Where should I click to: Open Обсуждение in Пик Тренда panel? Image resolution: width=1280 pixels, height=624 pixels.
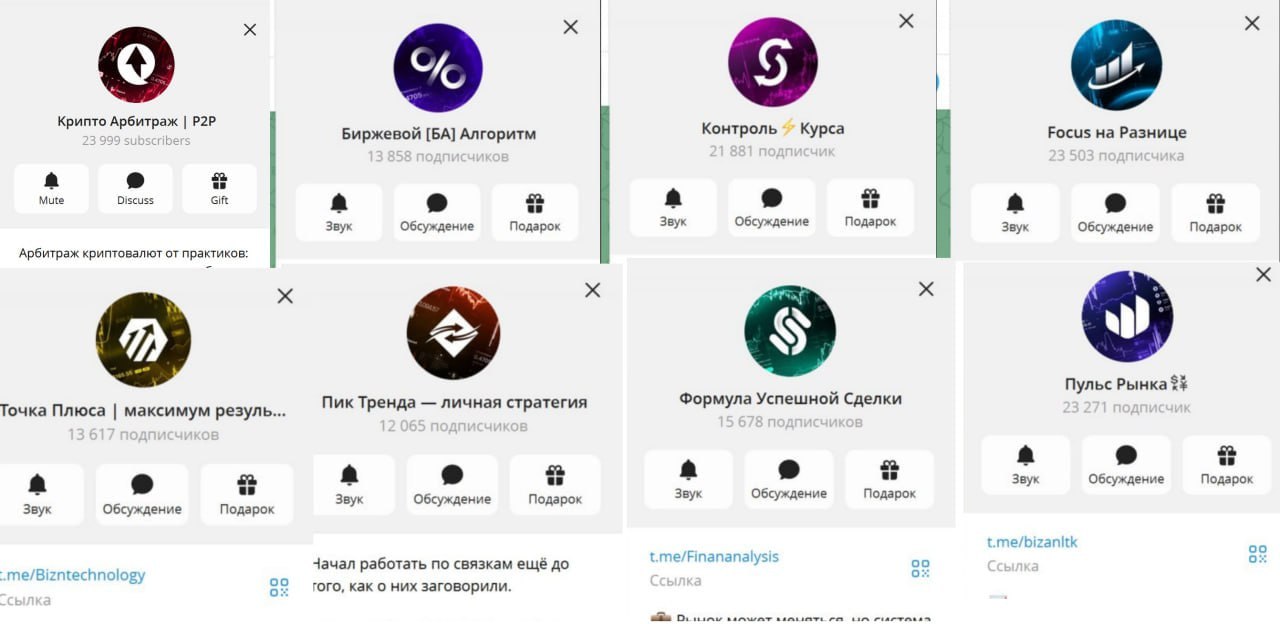[x=452, y=485]
